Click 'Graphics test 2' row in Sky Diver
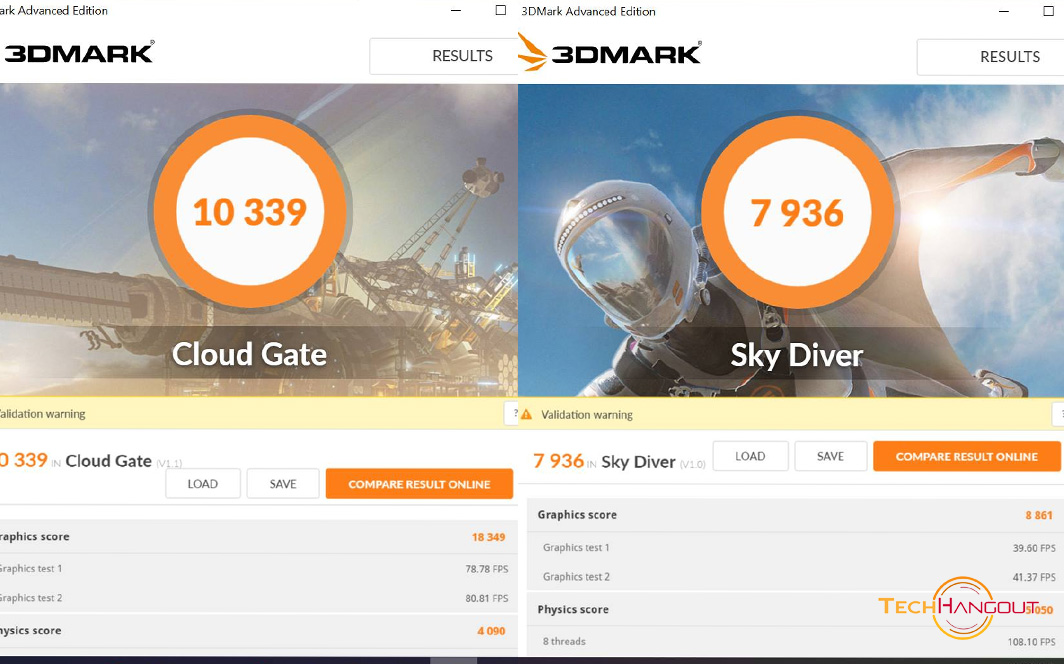The width and height of the screenshot is (1064, 664). (x=794, y=577)
